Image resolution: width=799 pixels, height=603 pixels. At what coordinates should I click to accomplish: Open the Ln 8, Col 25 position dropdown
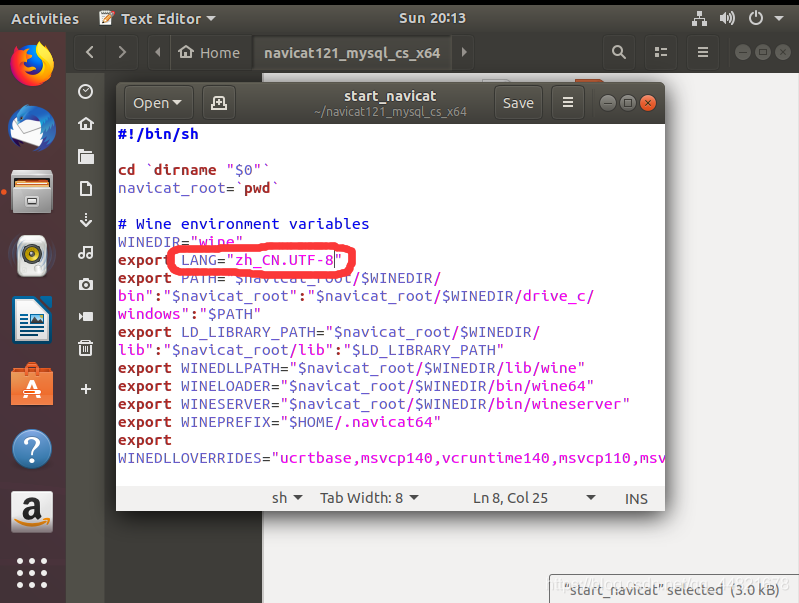534,498
